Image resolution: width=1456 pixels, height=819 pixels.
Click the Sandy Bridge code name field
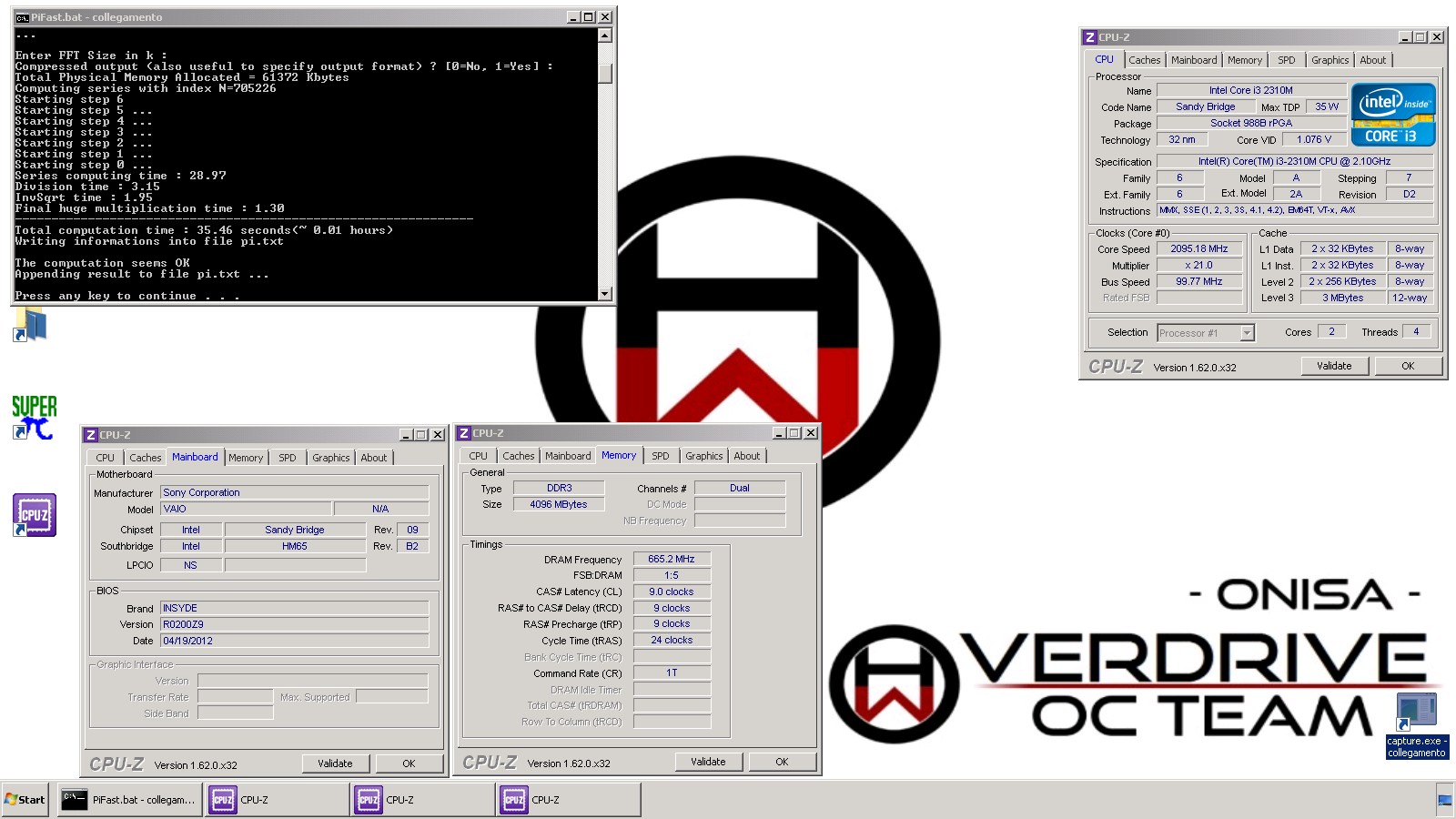[1205, 106]
